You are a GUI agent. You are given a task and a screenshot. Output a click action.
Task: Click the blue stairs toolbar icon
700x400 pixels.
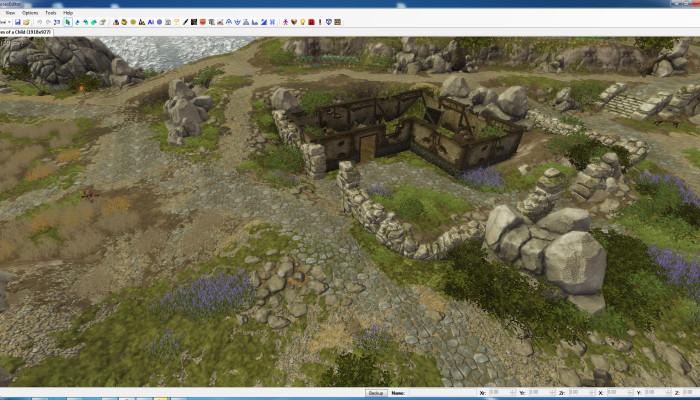254,22
